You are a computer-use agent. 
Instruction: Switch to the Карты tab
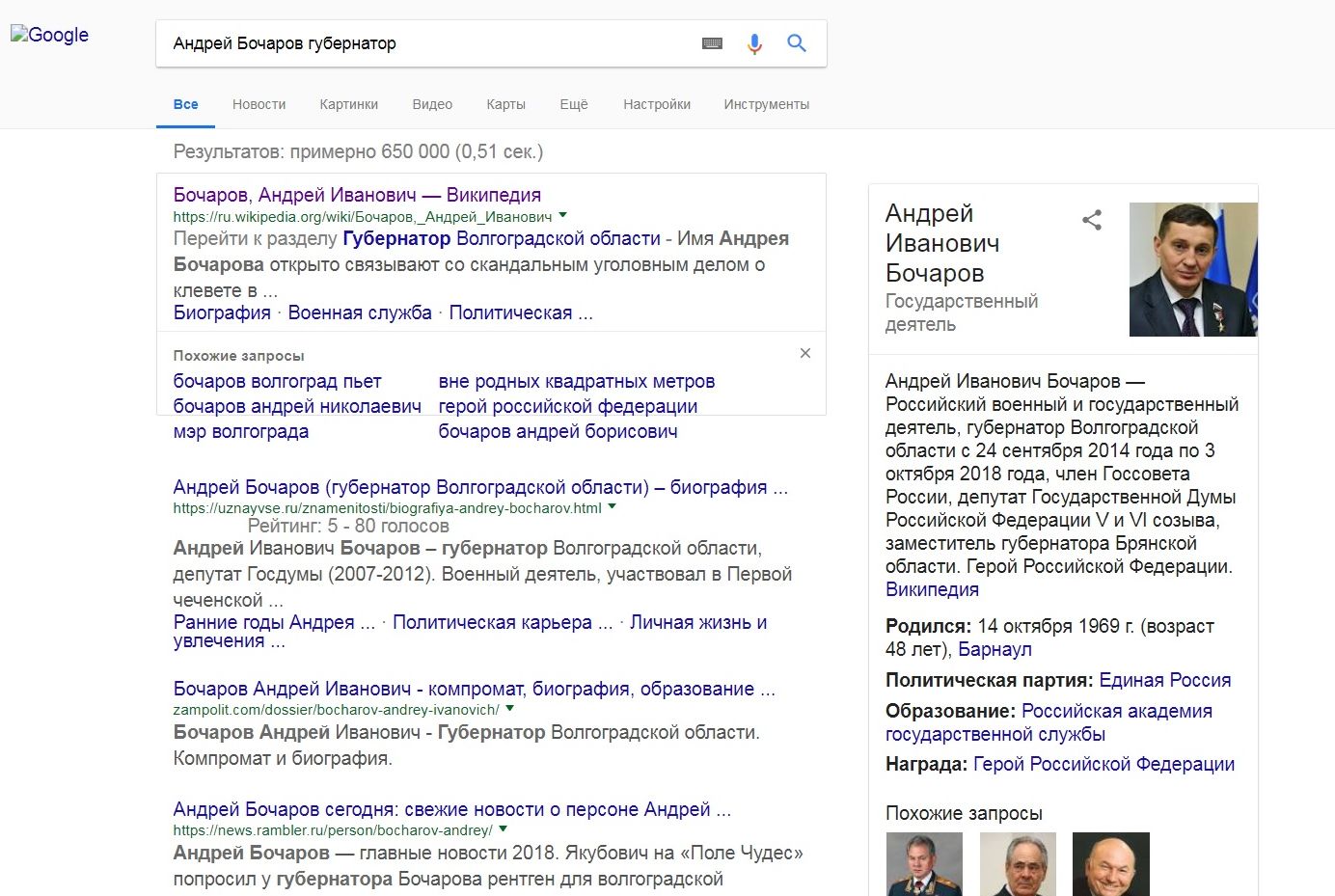point(506,104)
